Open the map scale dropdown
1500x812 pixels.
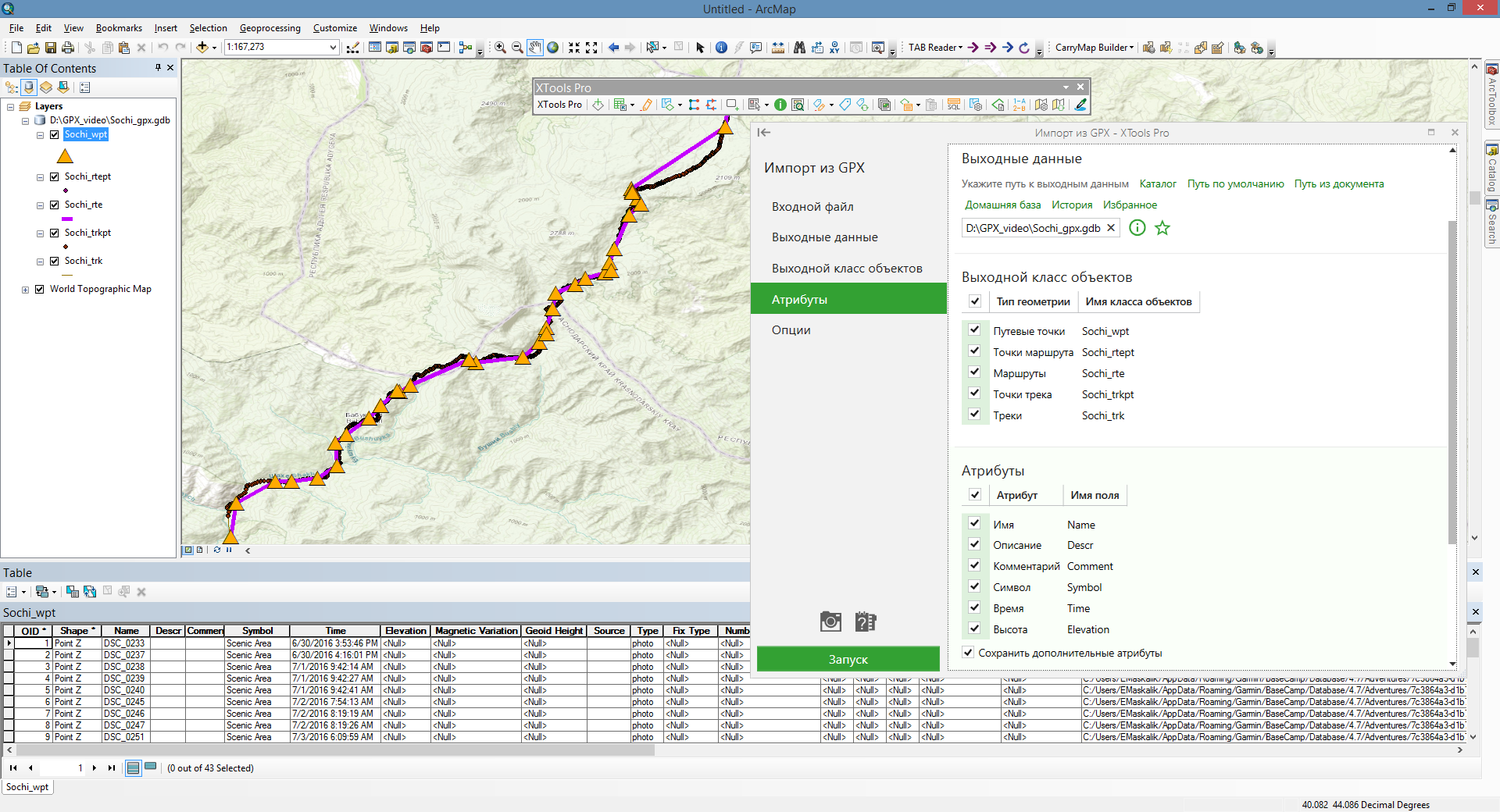click(x=333, y=48)
